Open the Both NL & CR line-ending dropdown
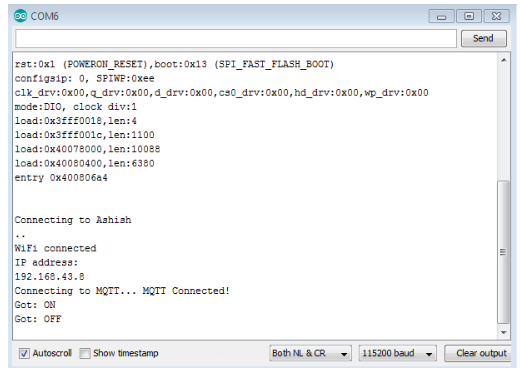This screenshot has height=374, width=520. click(x=310, y=353)
